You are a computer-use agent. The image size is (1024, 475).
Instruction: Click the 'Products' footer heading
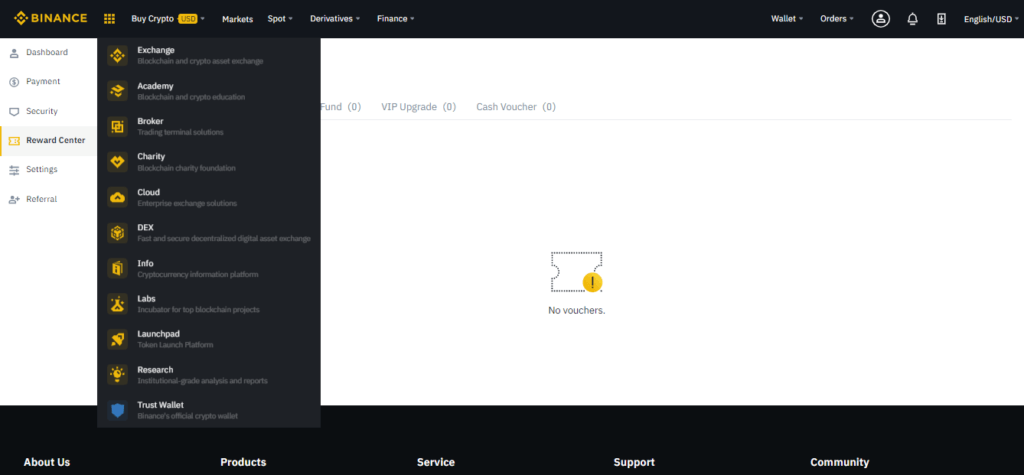[243, 462]
